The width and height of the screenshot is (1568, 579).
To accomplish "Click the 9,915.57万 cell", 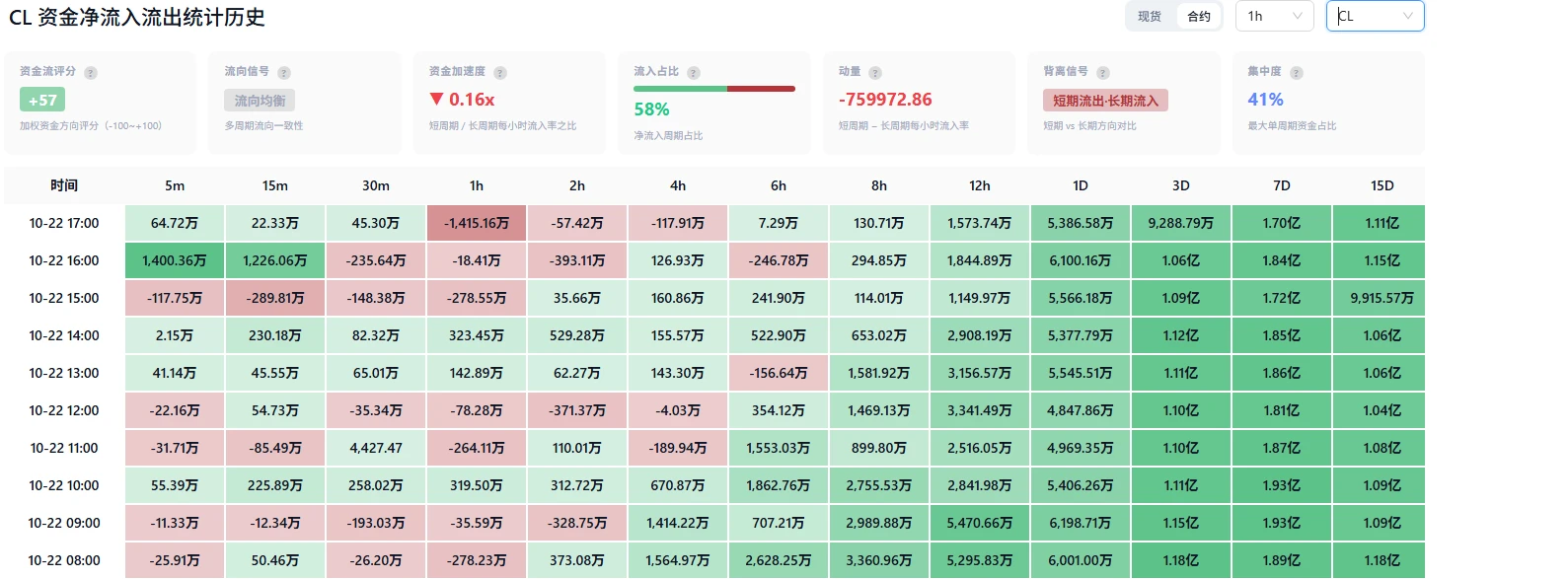I will tap(1381, 298).
